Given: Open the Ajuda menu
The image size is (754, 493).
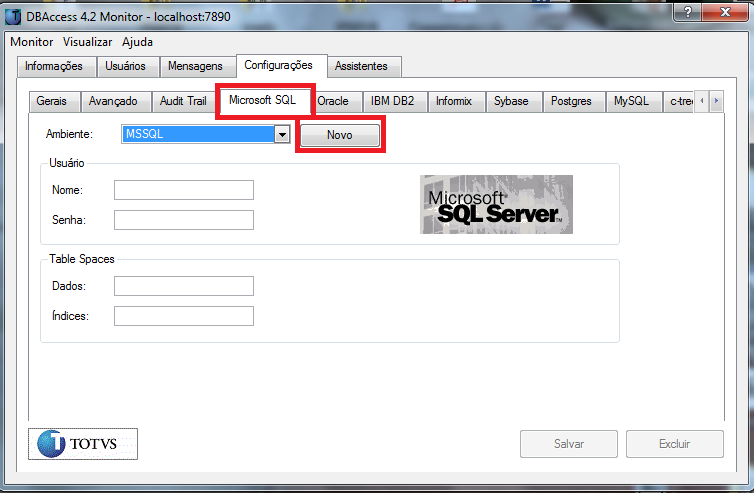Looking at the screenshot, I should [x=138, y=42].
